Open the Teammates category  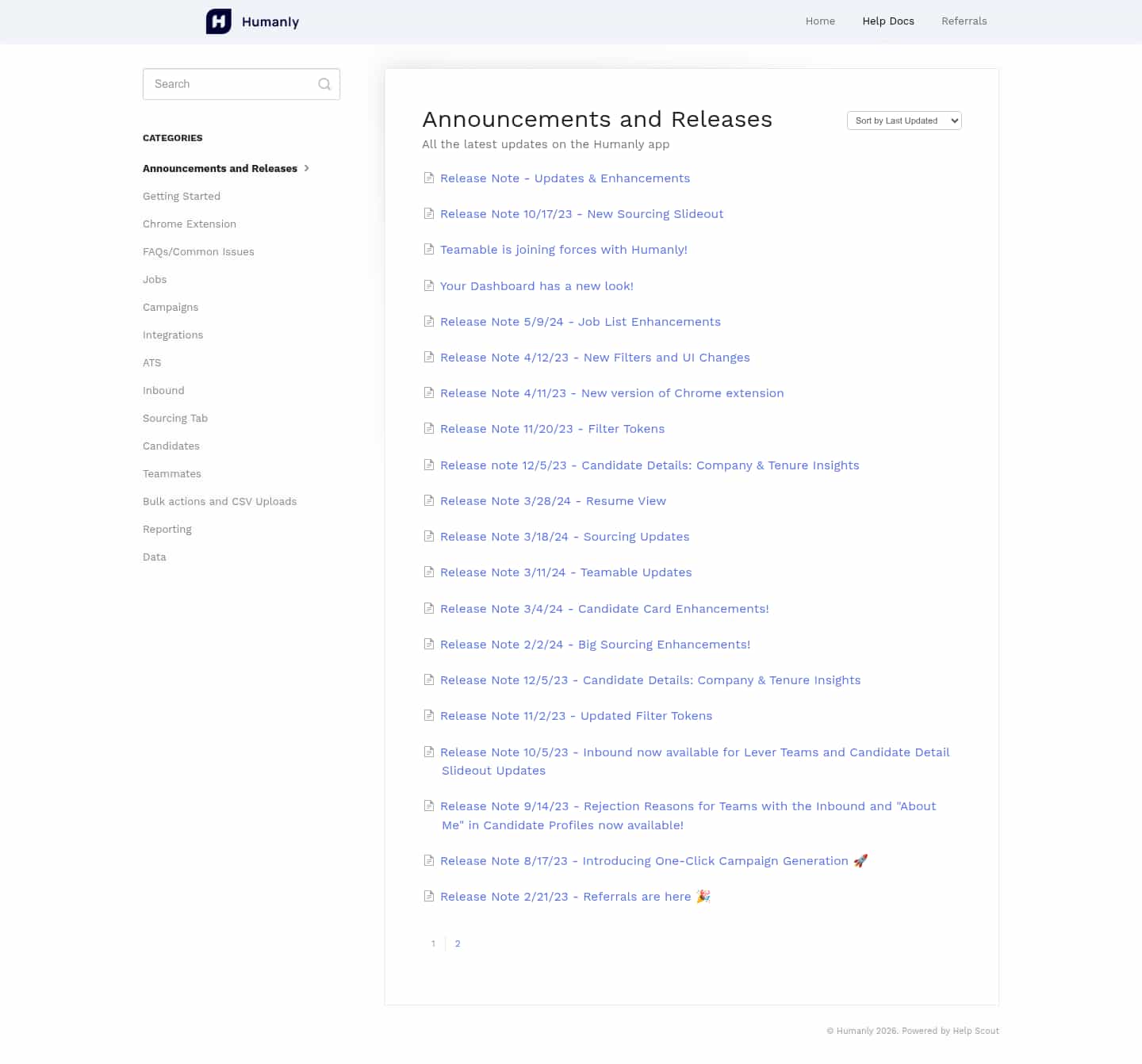[172, 473]
